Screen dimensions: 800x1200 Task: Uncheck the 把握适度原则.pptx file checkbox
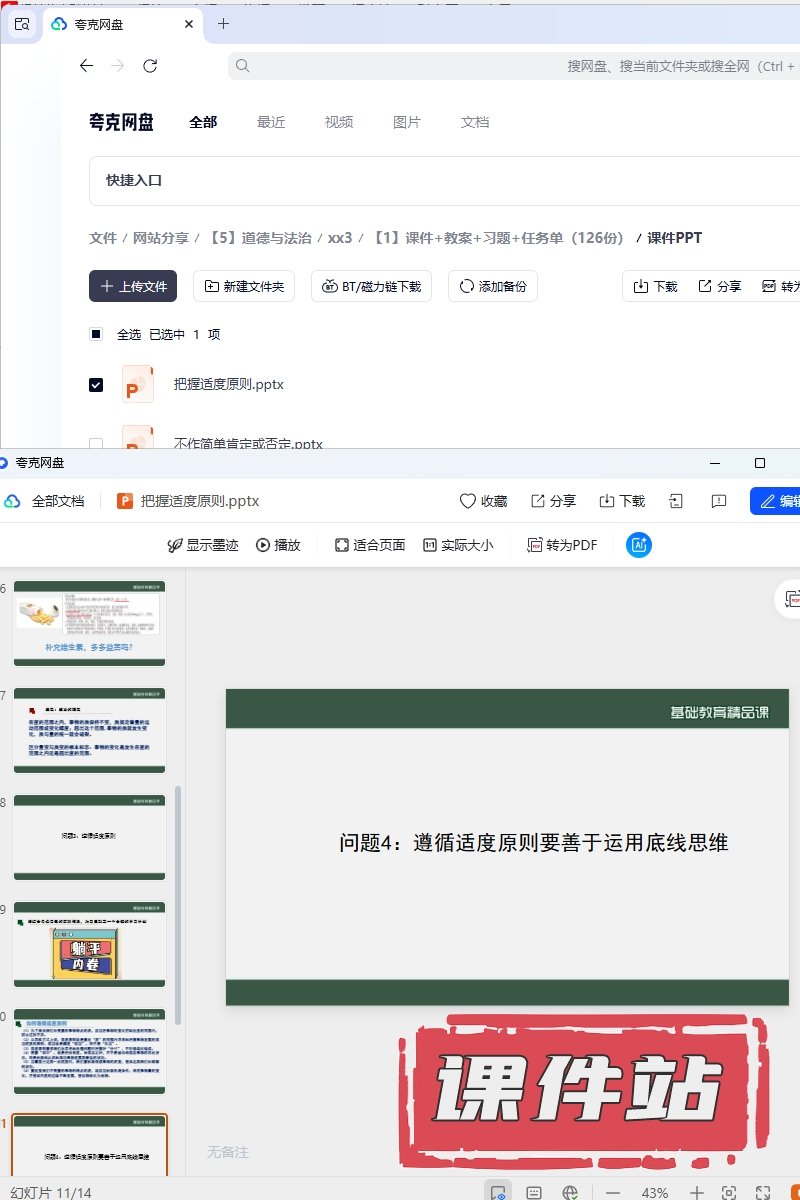point(96,384)
